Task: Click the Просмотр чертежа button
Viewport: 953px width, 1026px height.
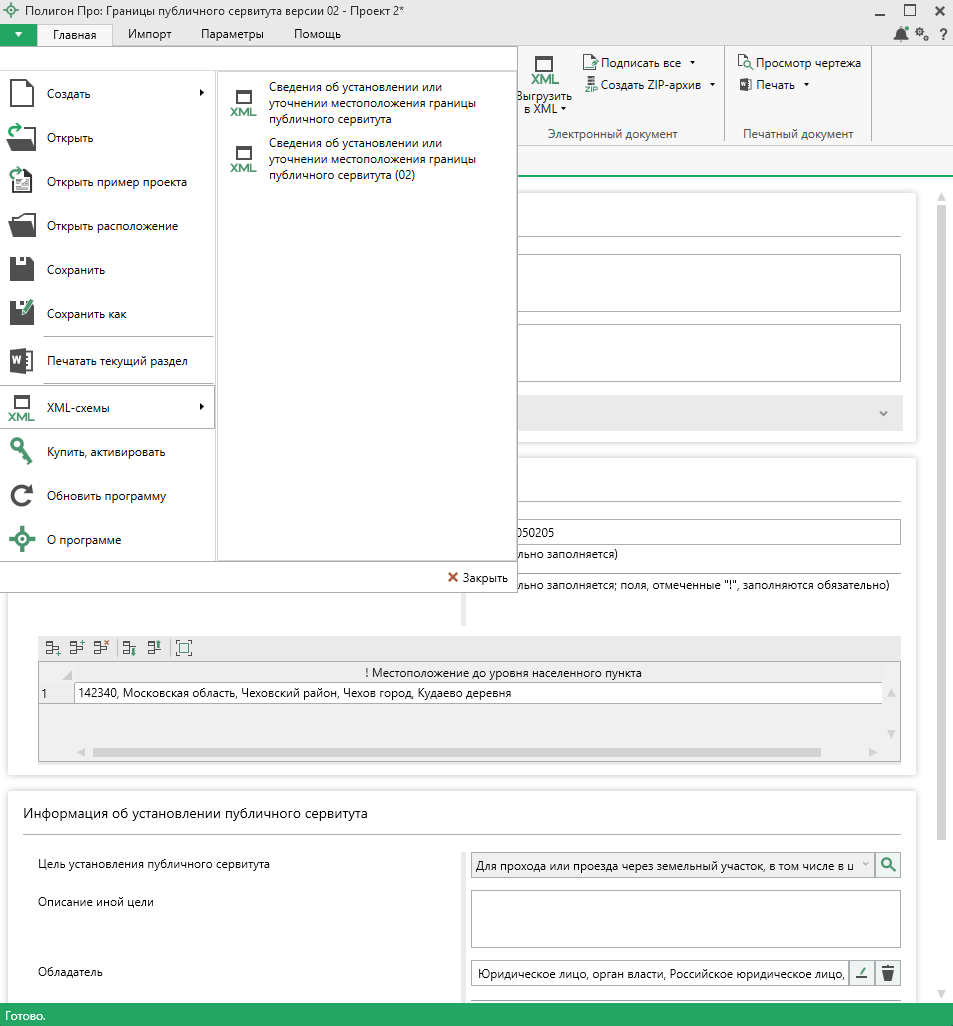Action: pos(799,63)
